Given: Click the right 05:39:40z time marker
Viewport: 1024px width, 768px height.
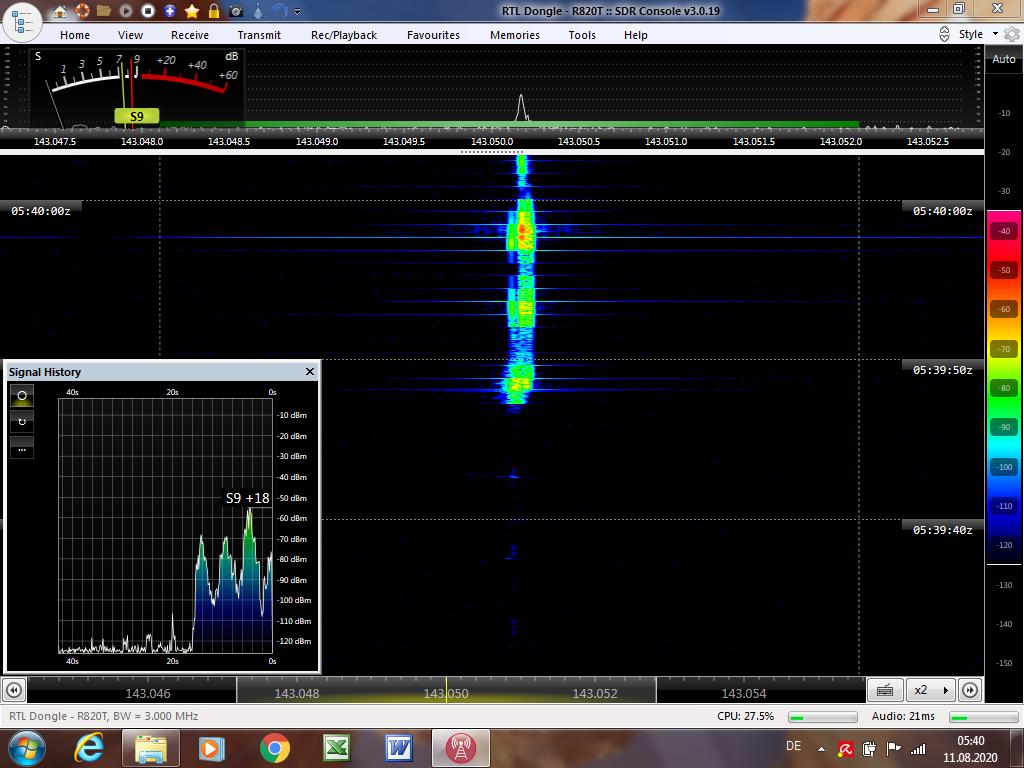Looking at the screenshot, I should [x=942, y=530].
